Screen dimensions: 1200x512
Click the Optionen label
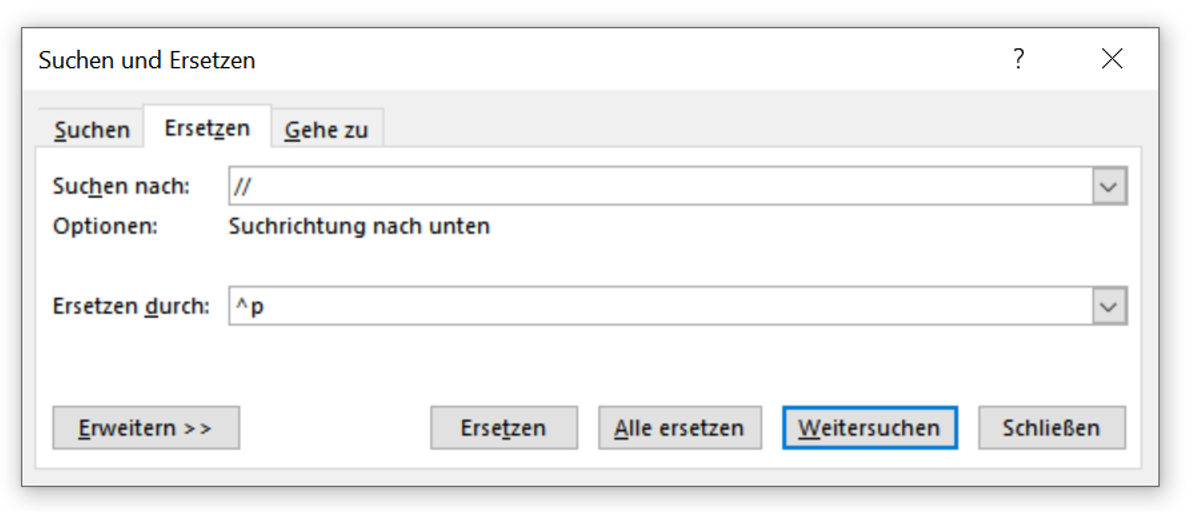(x=105, y=226)
